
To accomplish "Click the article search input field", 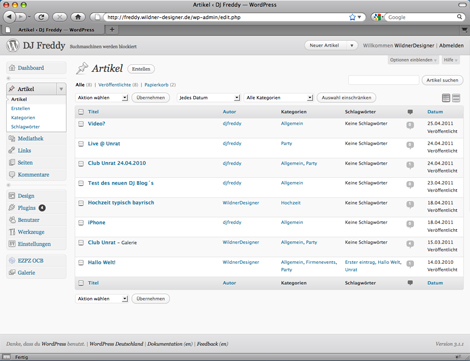I will click(384, 80).
